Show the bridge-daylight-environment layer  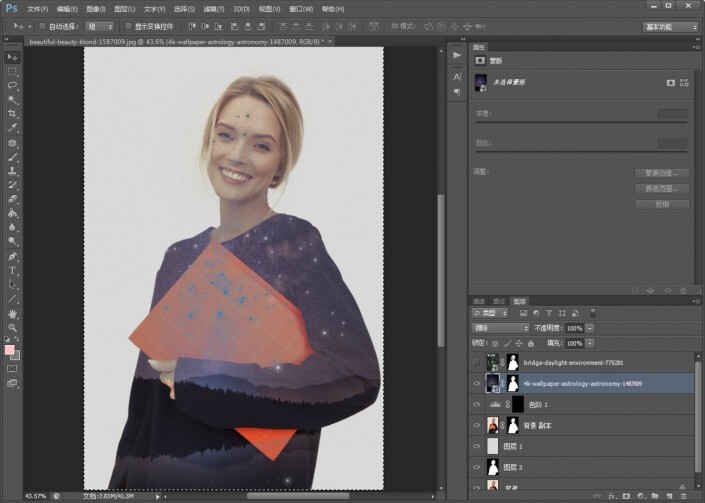click(x=477, y=362)
